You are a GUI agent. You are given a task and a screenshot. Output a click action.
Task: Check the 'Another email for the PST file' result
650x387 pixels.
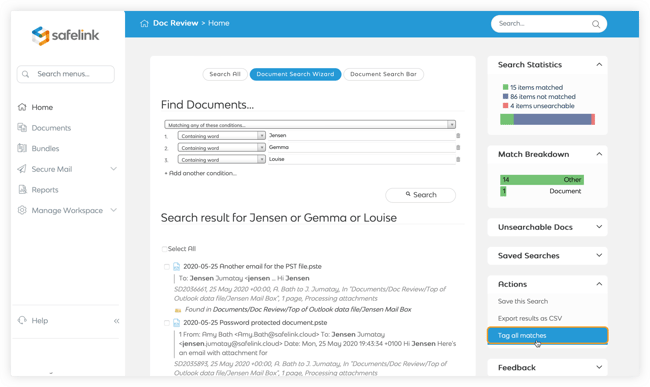click(x=167, y=267)
